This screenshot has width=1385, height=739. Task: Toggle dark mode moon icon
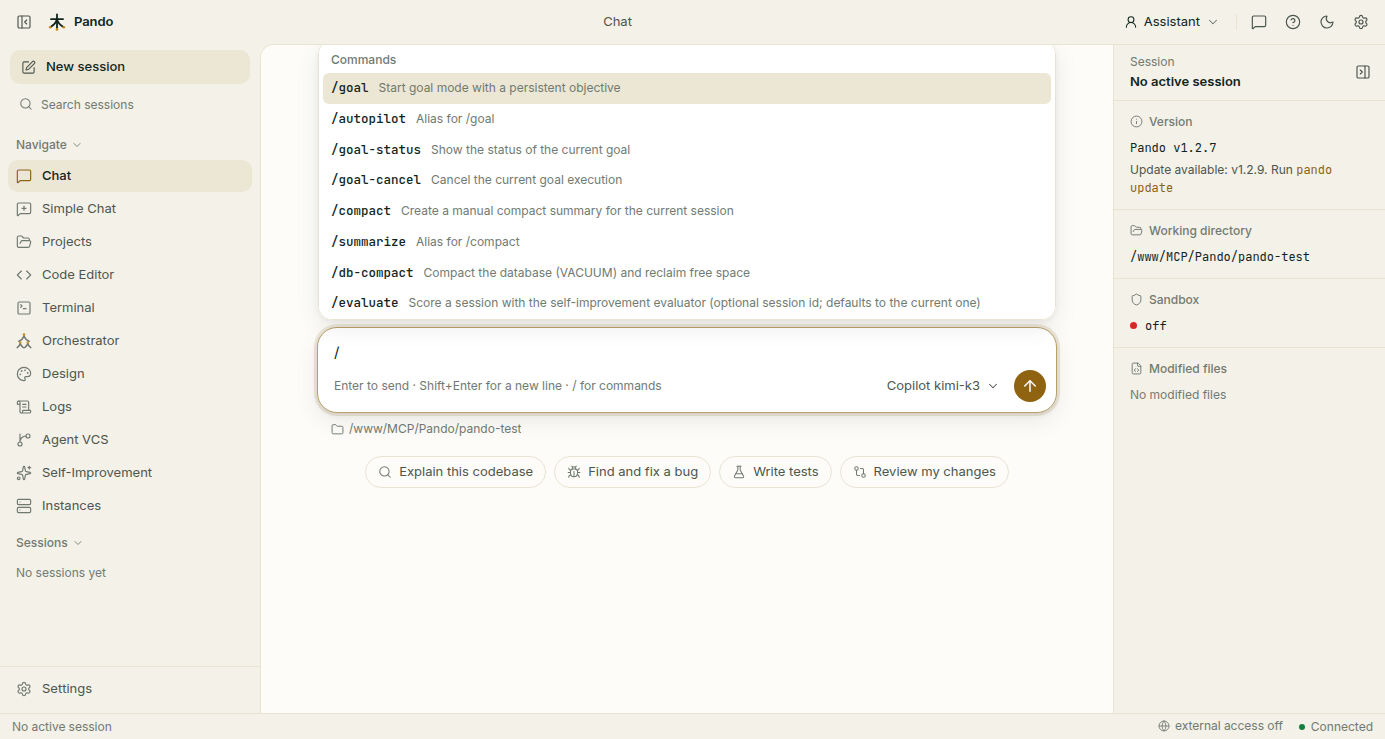[x=1327, y=22]
